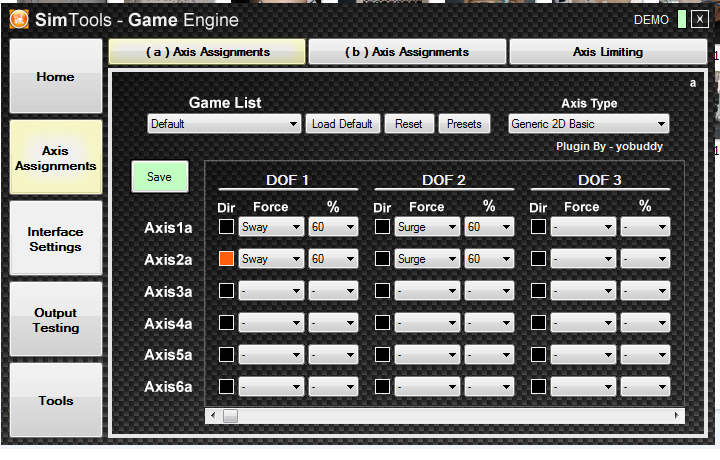The image size is (720, 460).
Task: Open Axis1a DOF 3 Force dropdown
Action: 583,227
